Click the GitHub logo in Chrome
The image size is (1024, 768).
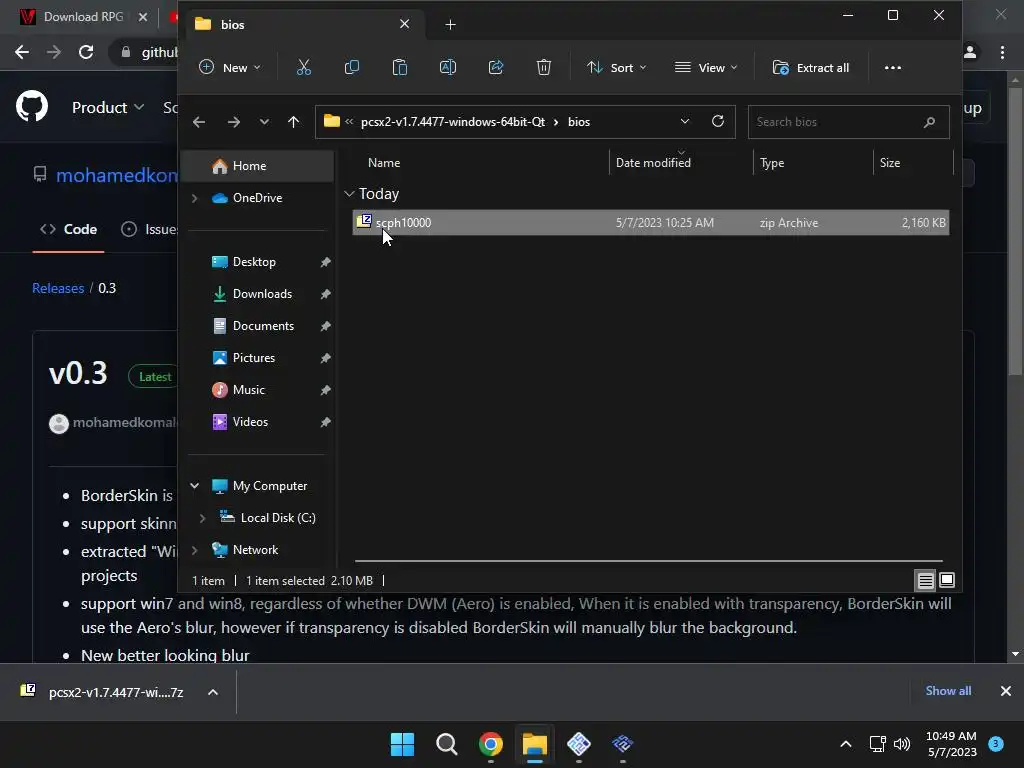pyautogui.click(x=32, y=107)
